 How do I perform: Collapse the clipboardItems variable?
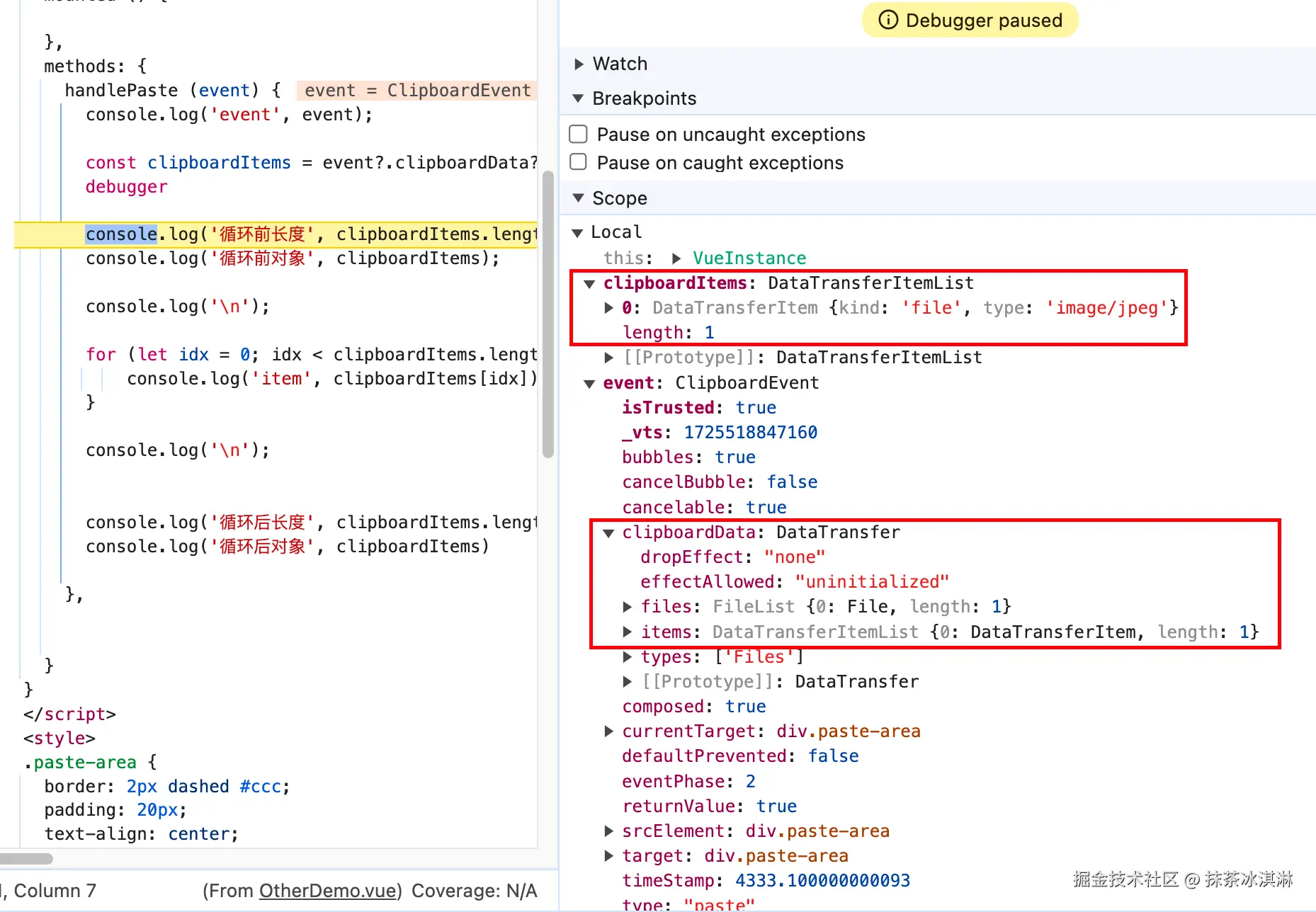pos(589,283)
